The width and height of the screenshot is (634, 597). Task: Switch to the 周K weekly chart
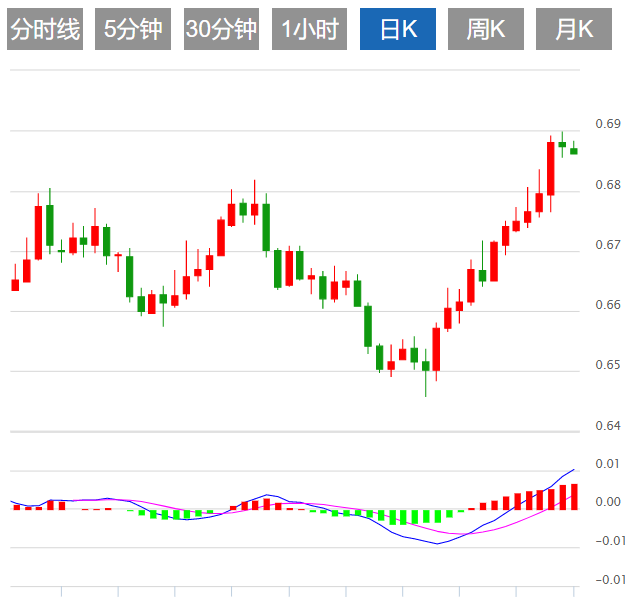486,29
